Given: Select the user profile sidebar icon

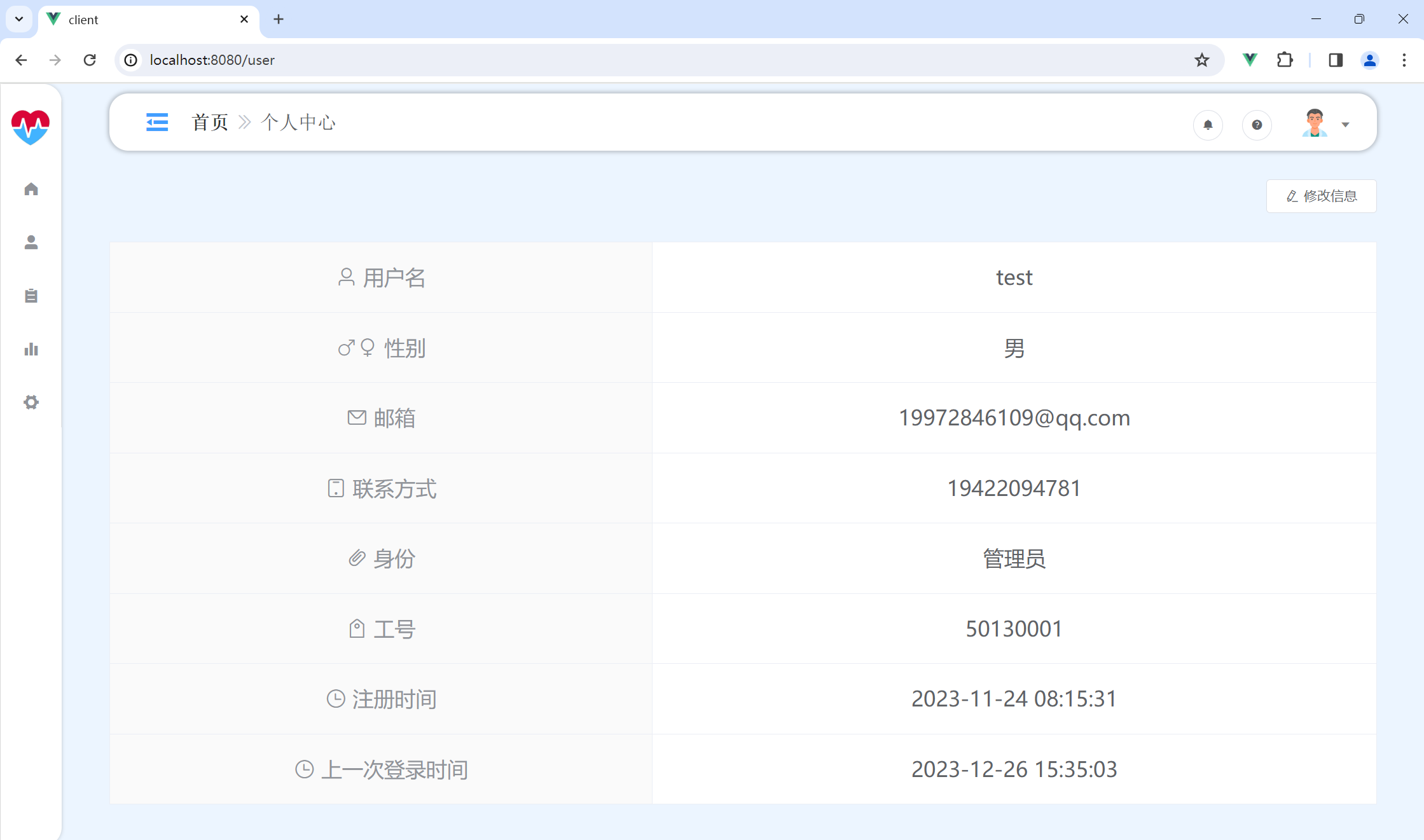Looking at the screenshot, I should pyautogui.click(x=31, y=242).
